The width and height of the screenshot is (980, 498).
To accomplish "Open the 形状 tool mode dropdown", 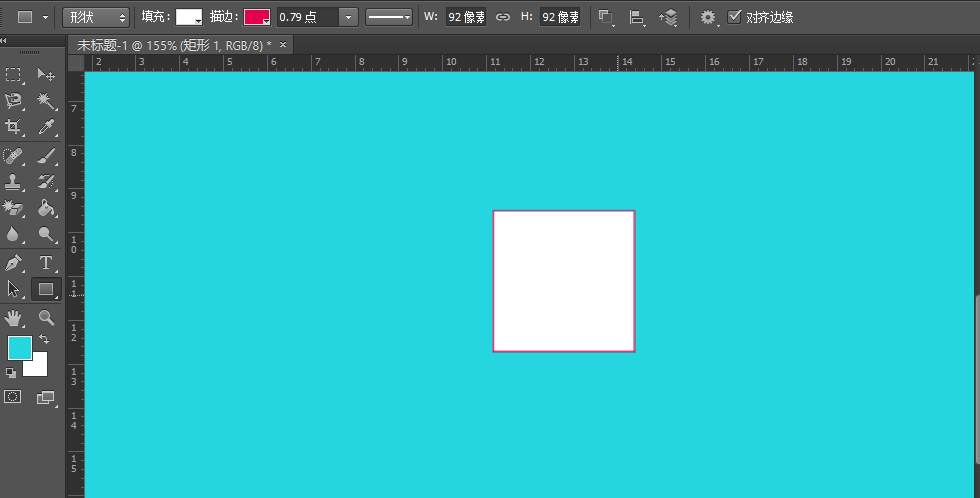I will tap(96, 17).
